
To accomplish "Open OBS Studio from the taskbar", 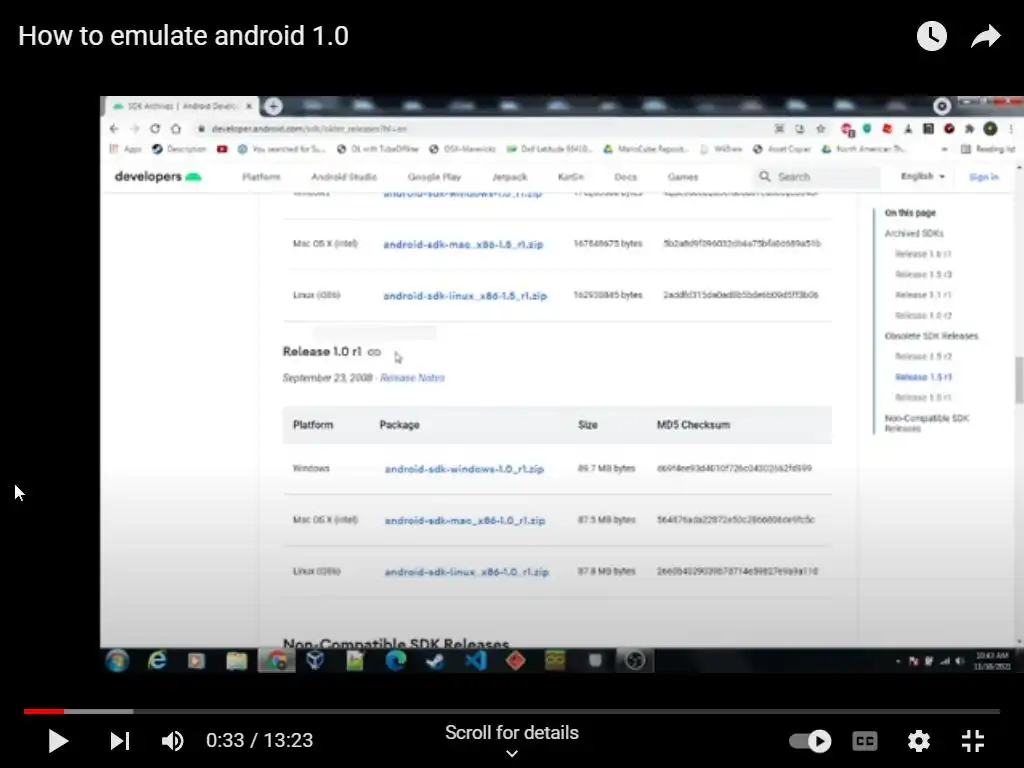I will coord(635,661).
